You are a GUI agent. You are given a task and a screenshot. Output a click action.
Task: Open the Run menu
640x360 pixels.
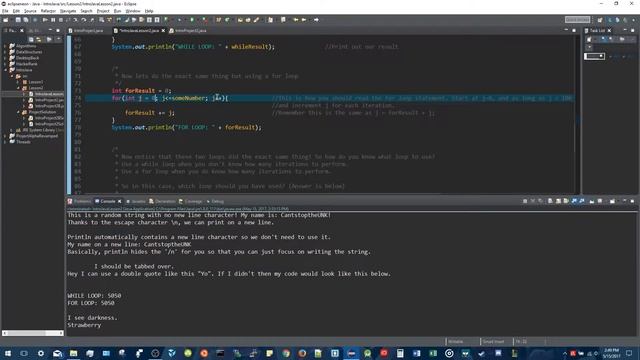(117, 11)
